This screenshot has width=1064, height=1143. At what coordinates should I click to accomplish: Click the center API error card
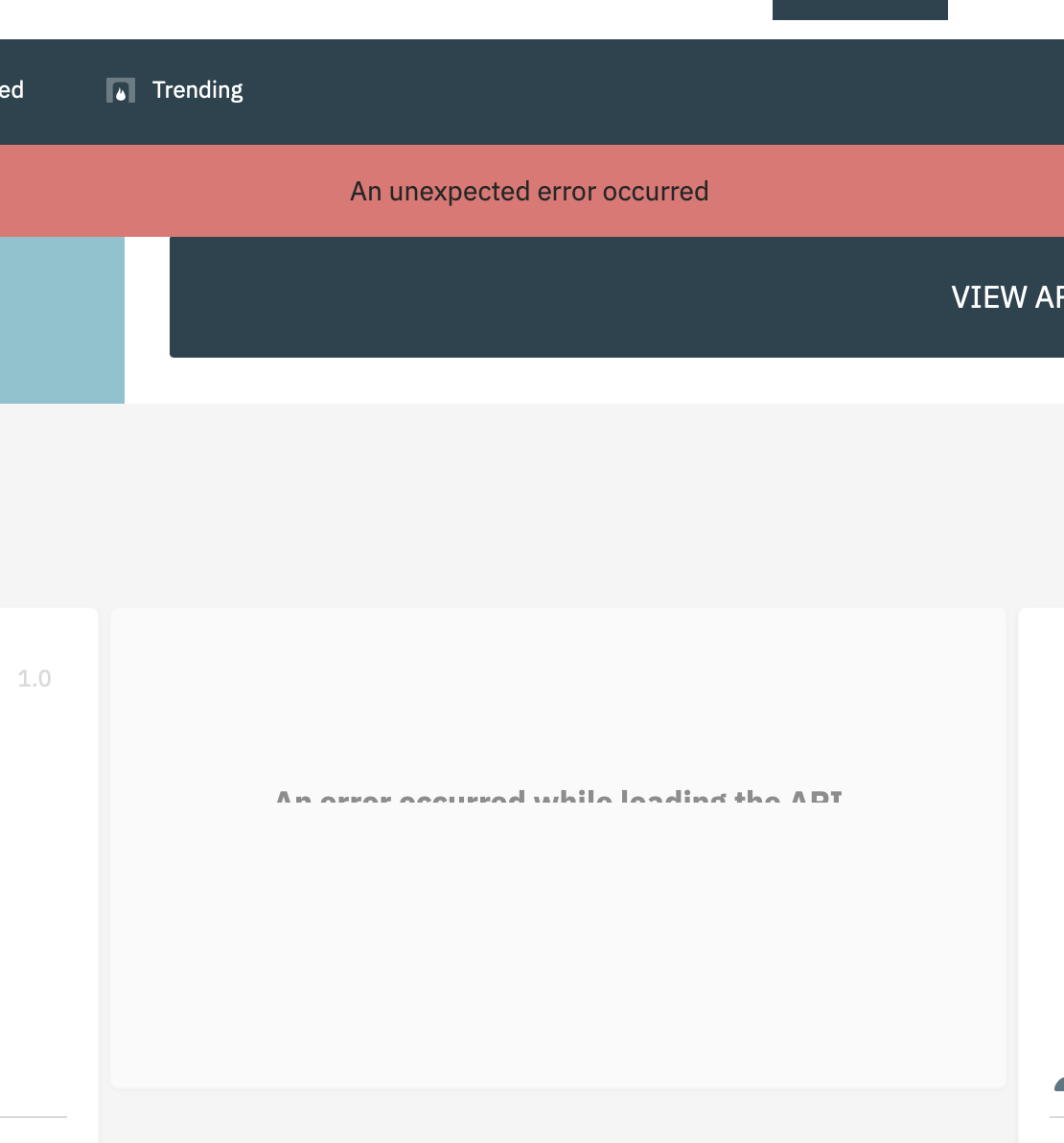point(558,847)
